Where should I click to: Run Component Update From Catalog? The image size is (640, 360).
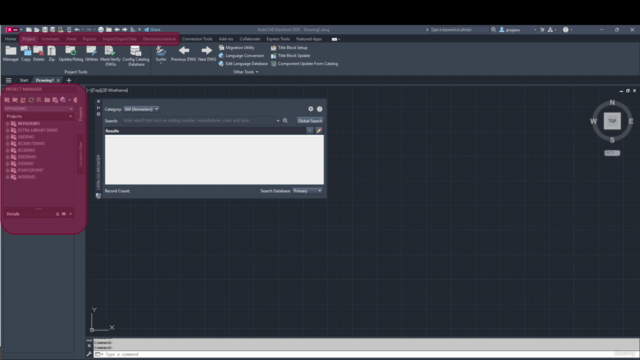click(304, 64)
